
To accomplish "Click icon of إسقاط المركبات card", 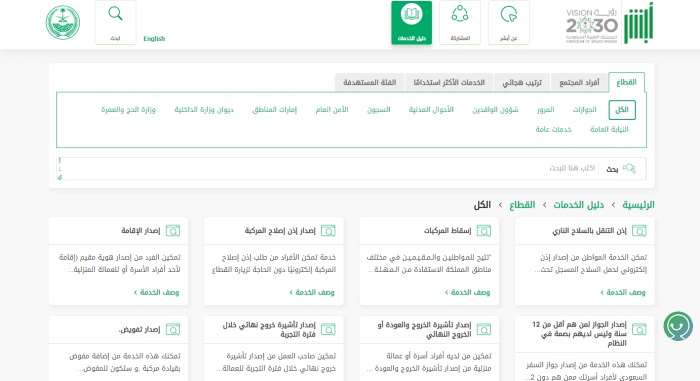I will pyautogui.click(x=484, y=231).
